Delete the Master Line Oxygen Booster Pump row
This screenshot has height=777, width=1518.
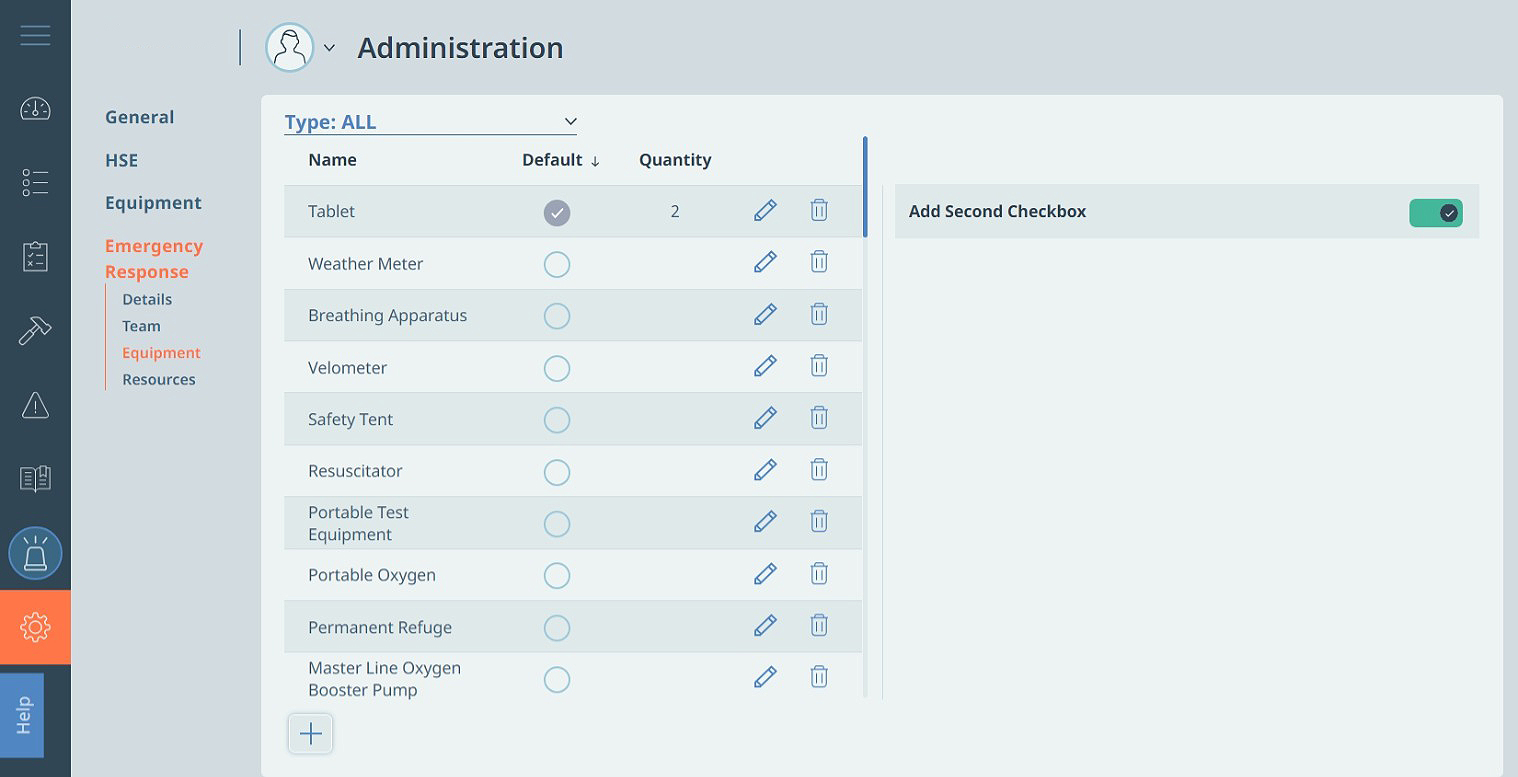pyautogui.click(x=819, y=678)
